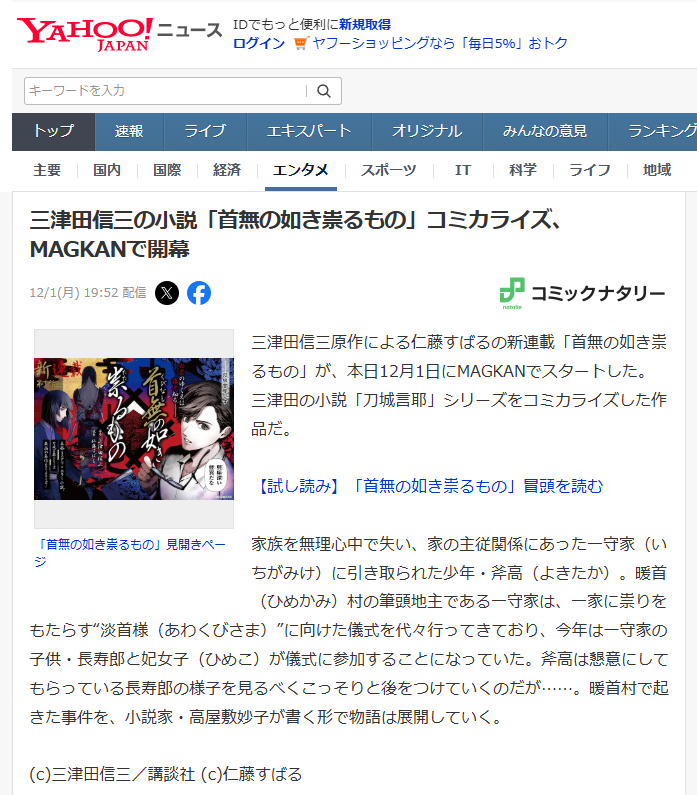Click the 新規取得 link
The height and width of the screenshot is (795, 697).
click(x=365, y=24)
